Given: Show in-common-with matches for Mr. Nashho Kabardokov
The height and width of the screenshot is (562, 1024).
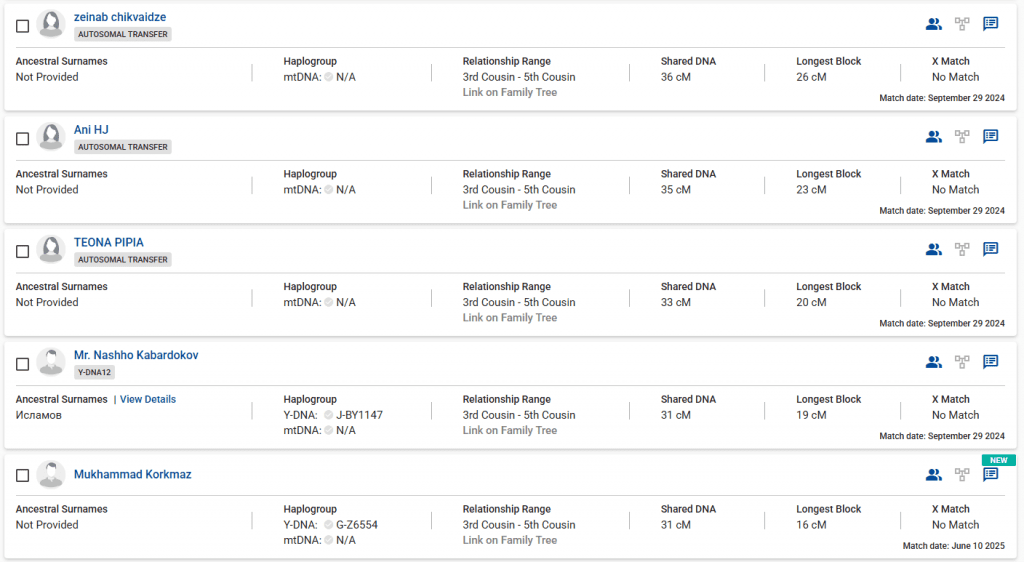Looking at the screenshot, I should [934, 362].
